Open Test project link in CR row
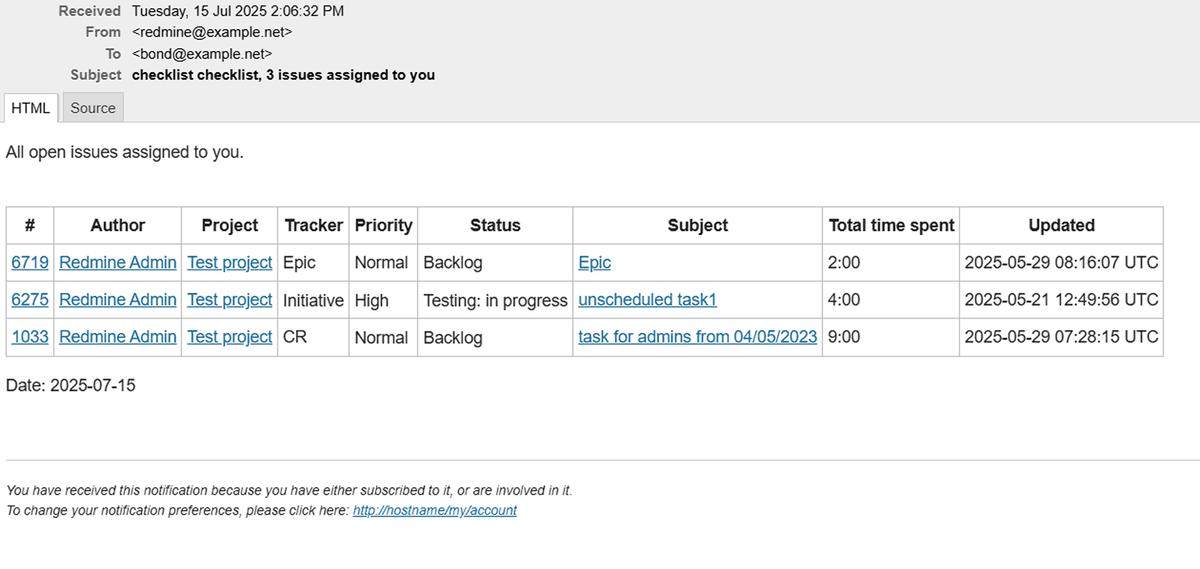 pyautogui.click(x=230, y=337)
